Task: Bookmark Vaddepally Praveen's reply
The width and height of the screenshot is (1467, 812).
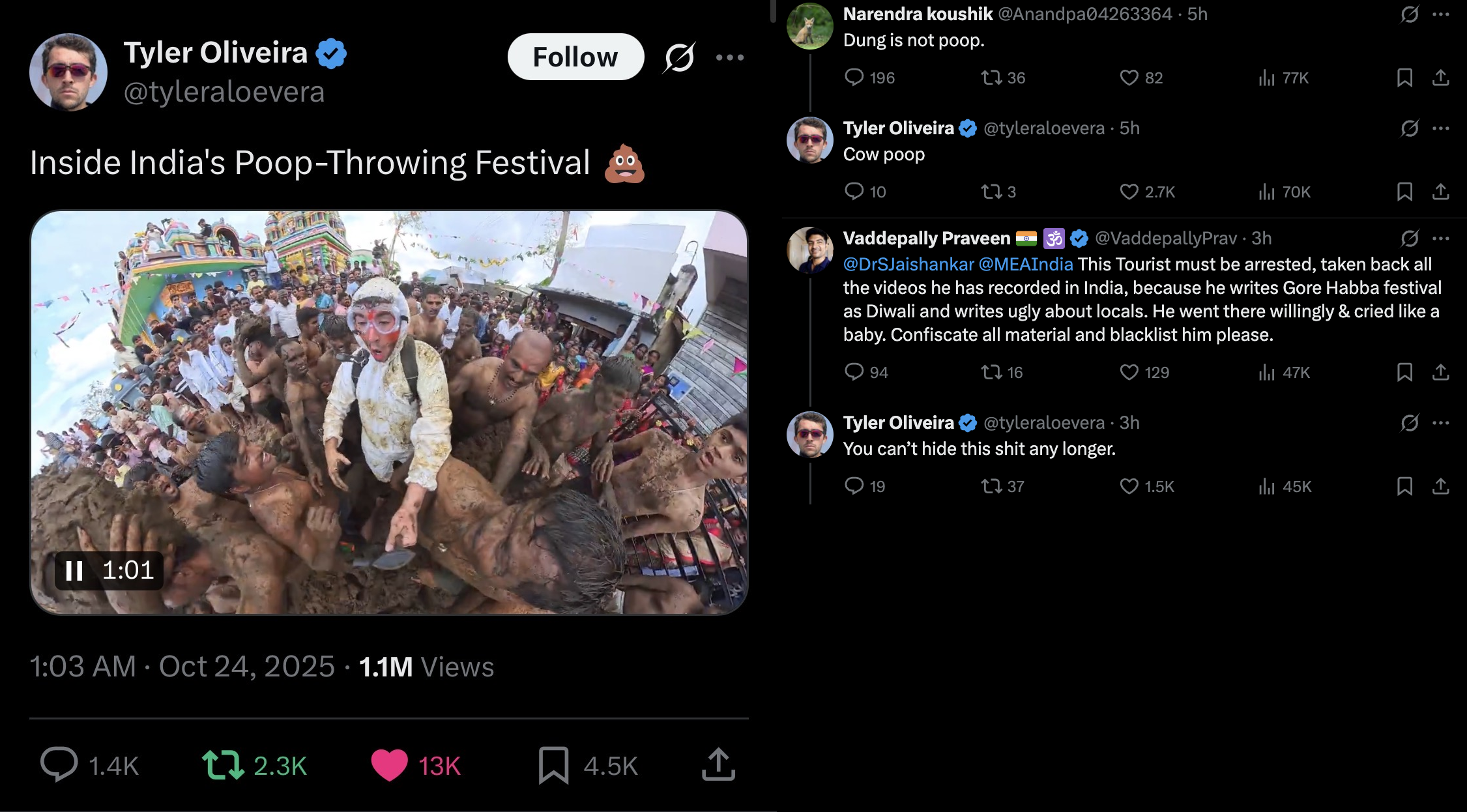Action: 1404,372
